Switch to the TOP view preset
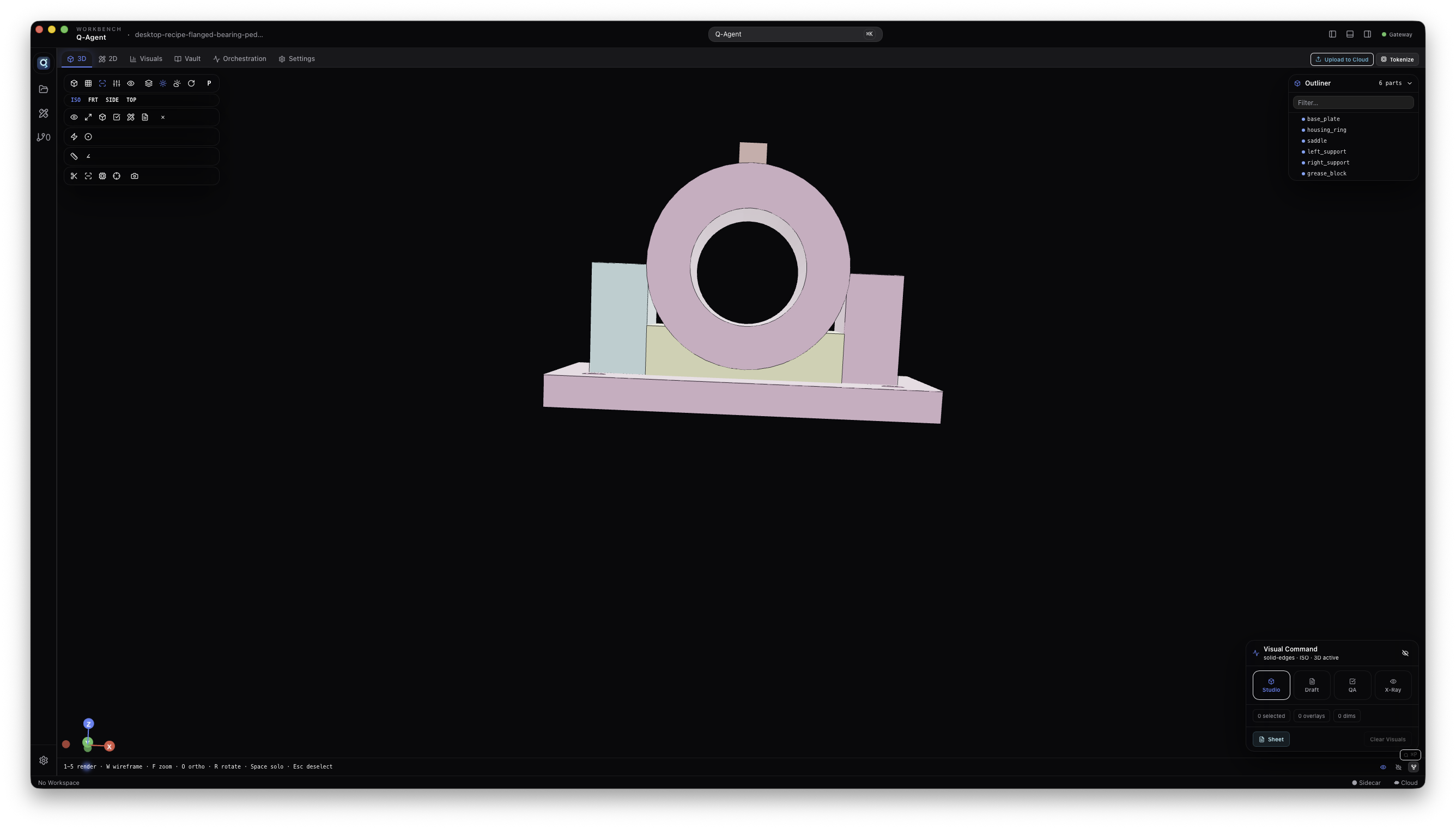Image resolution: width=1456 pixels, height=829 pixels. point(131,100)
